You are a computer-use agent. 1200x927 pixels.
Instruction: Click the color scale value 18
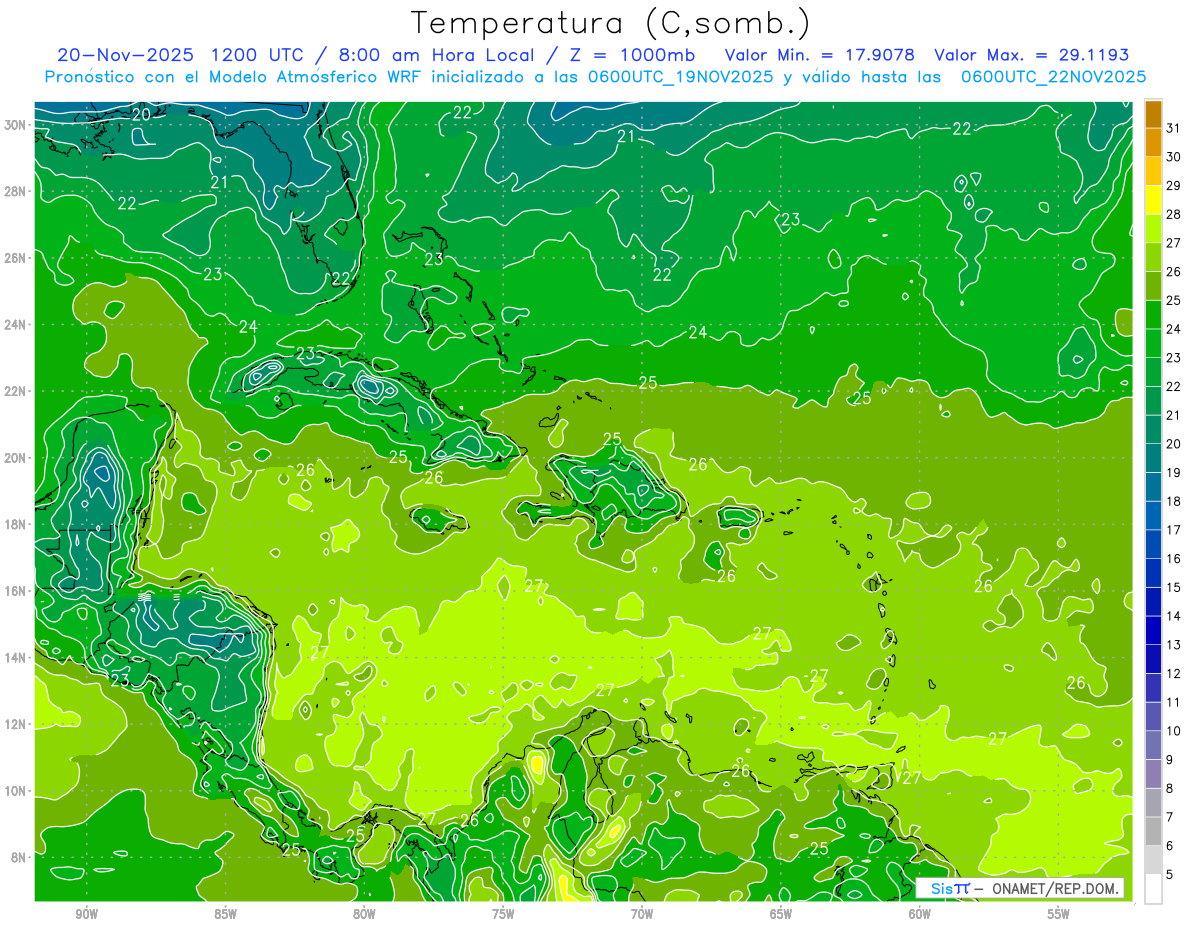pos(1174,501)
